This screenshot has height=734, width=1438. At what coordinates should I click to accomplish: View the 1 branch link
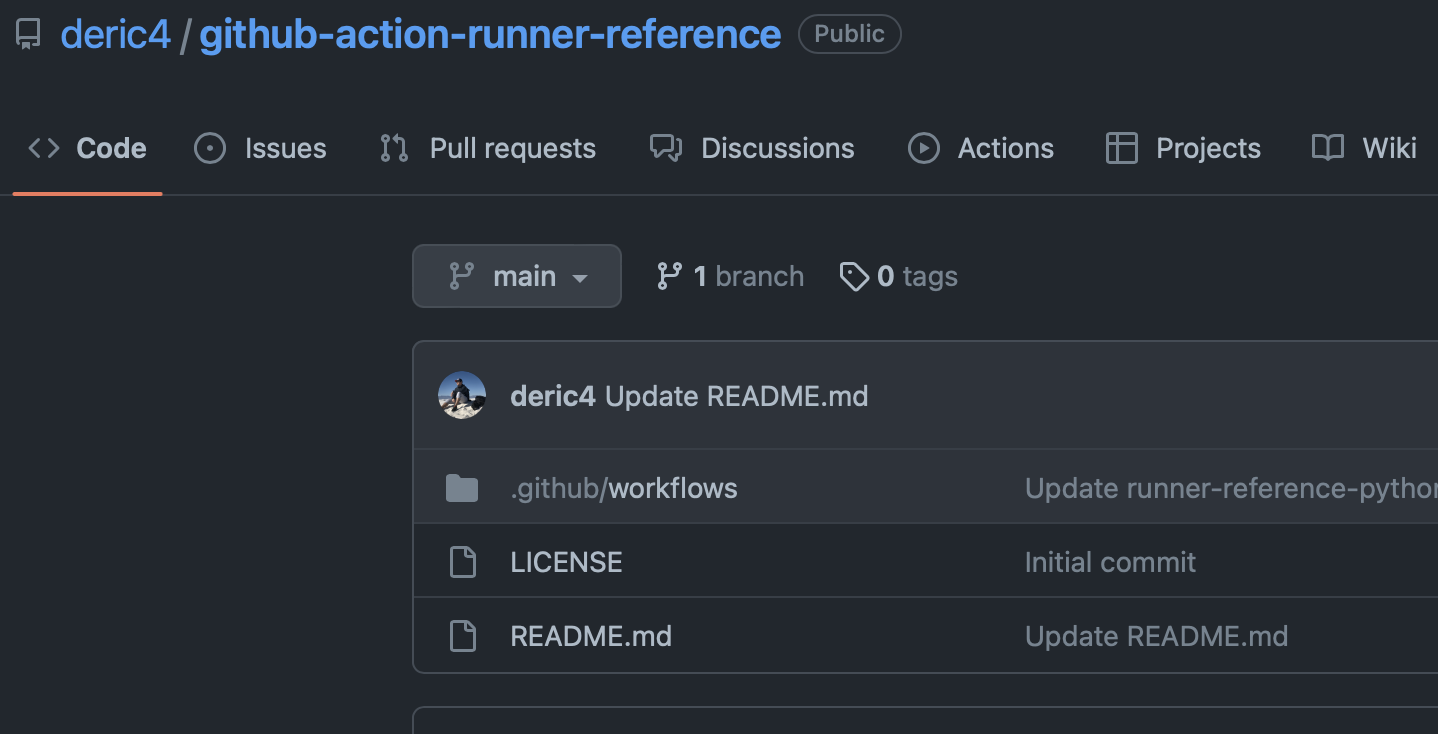(730, 276)
